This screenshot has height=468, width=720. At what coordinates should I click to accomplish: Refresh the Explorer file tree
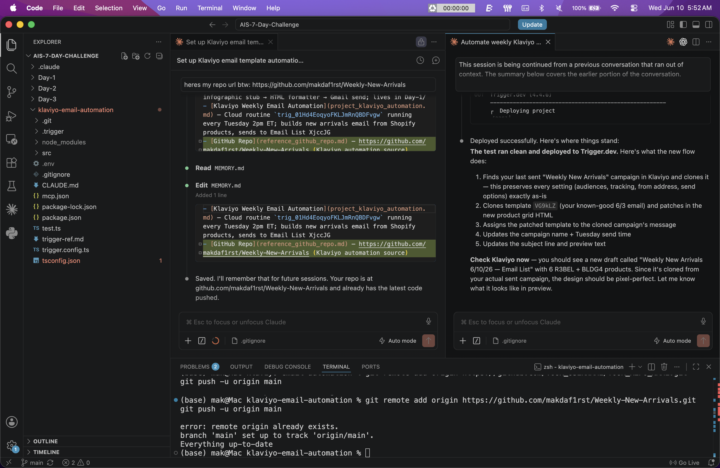pos(147,56)
